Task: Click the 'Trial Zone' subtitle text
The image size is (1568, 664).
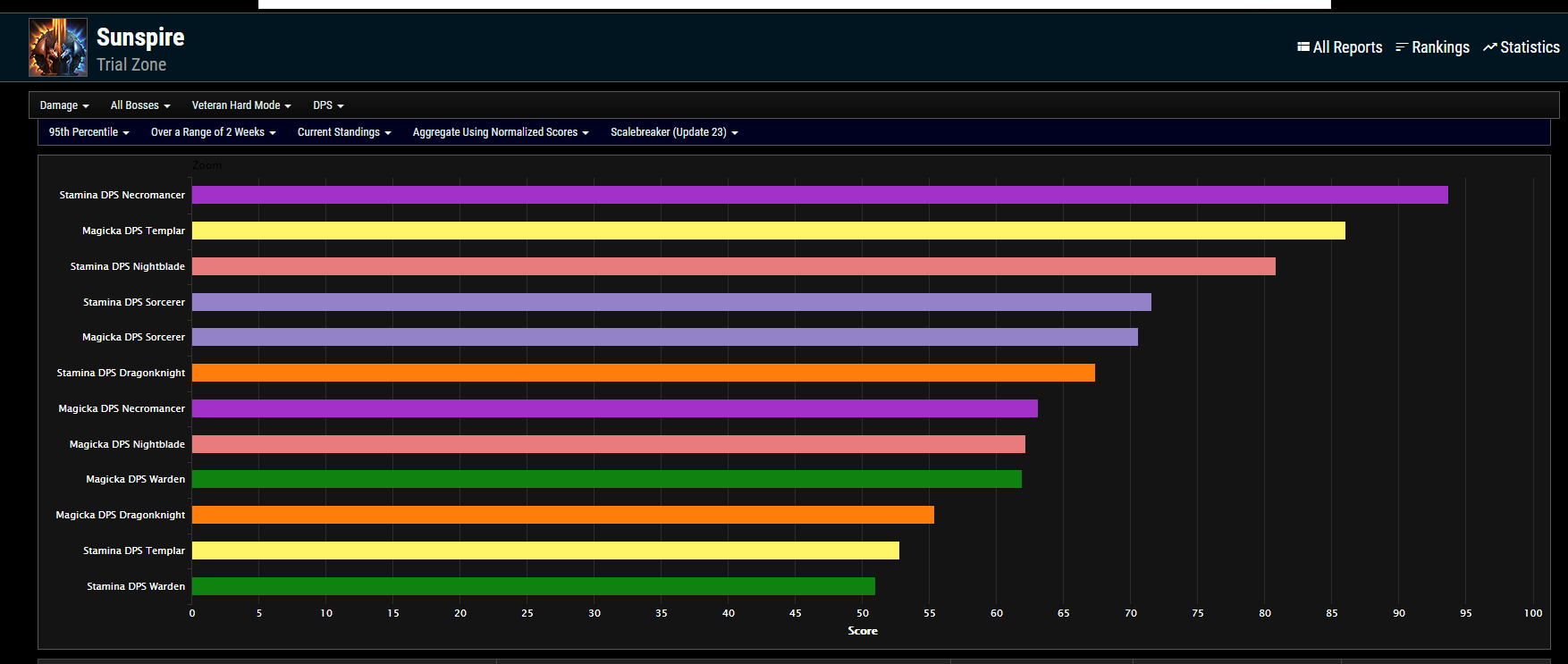Action: tap(131, 64)
